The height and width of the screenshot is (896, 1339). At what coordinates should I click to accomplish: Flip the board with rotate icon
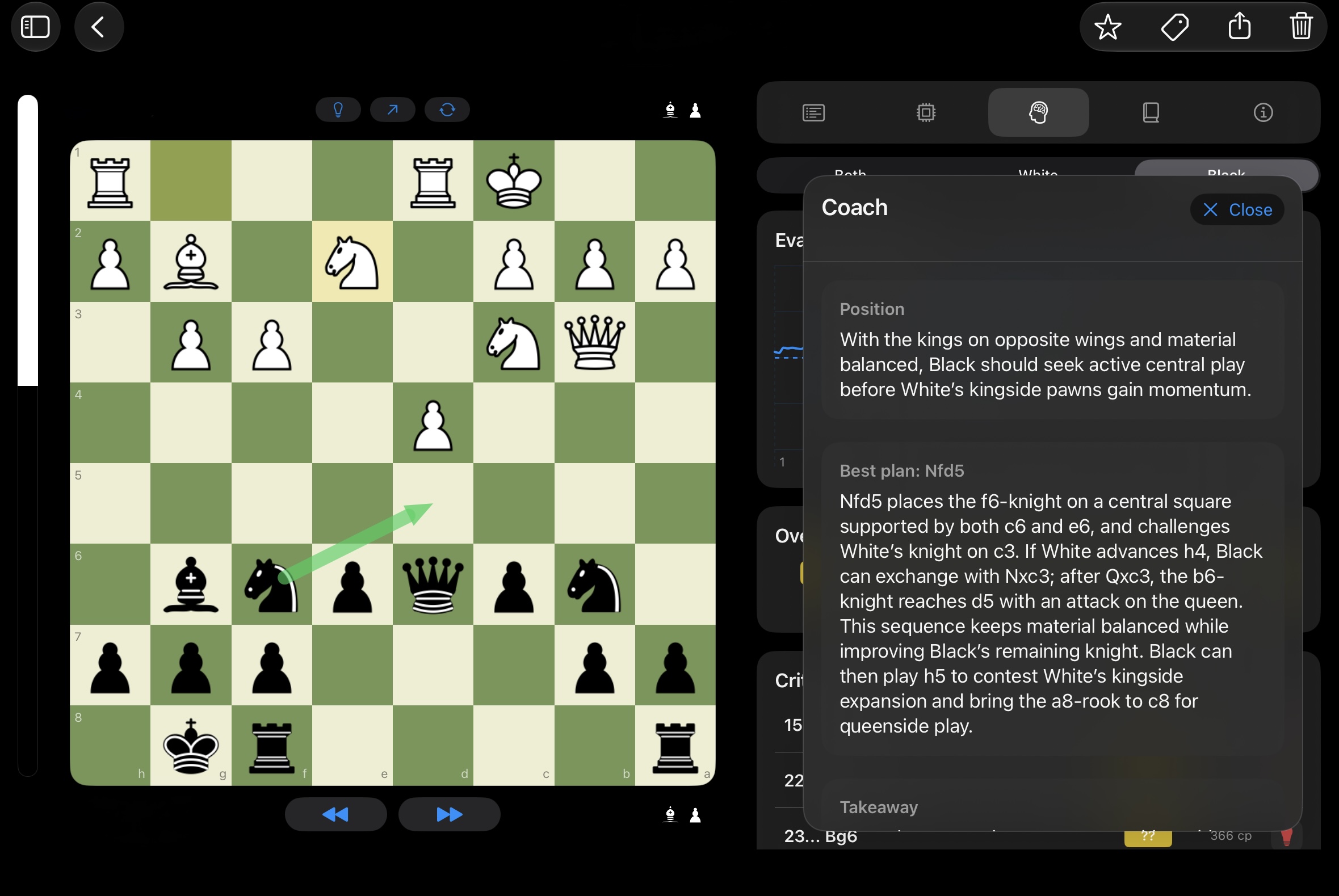(x=447, y=110)
